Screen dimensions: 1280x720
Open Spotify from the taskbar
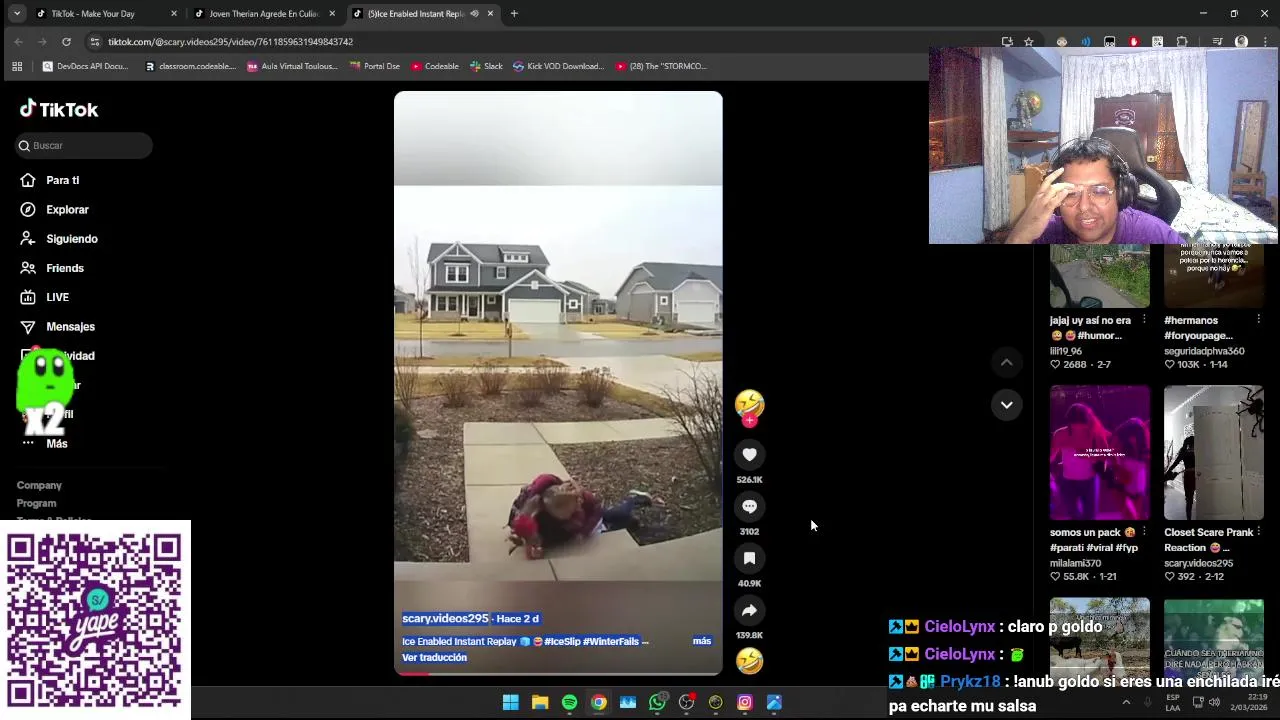569,703
